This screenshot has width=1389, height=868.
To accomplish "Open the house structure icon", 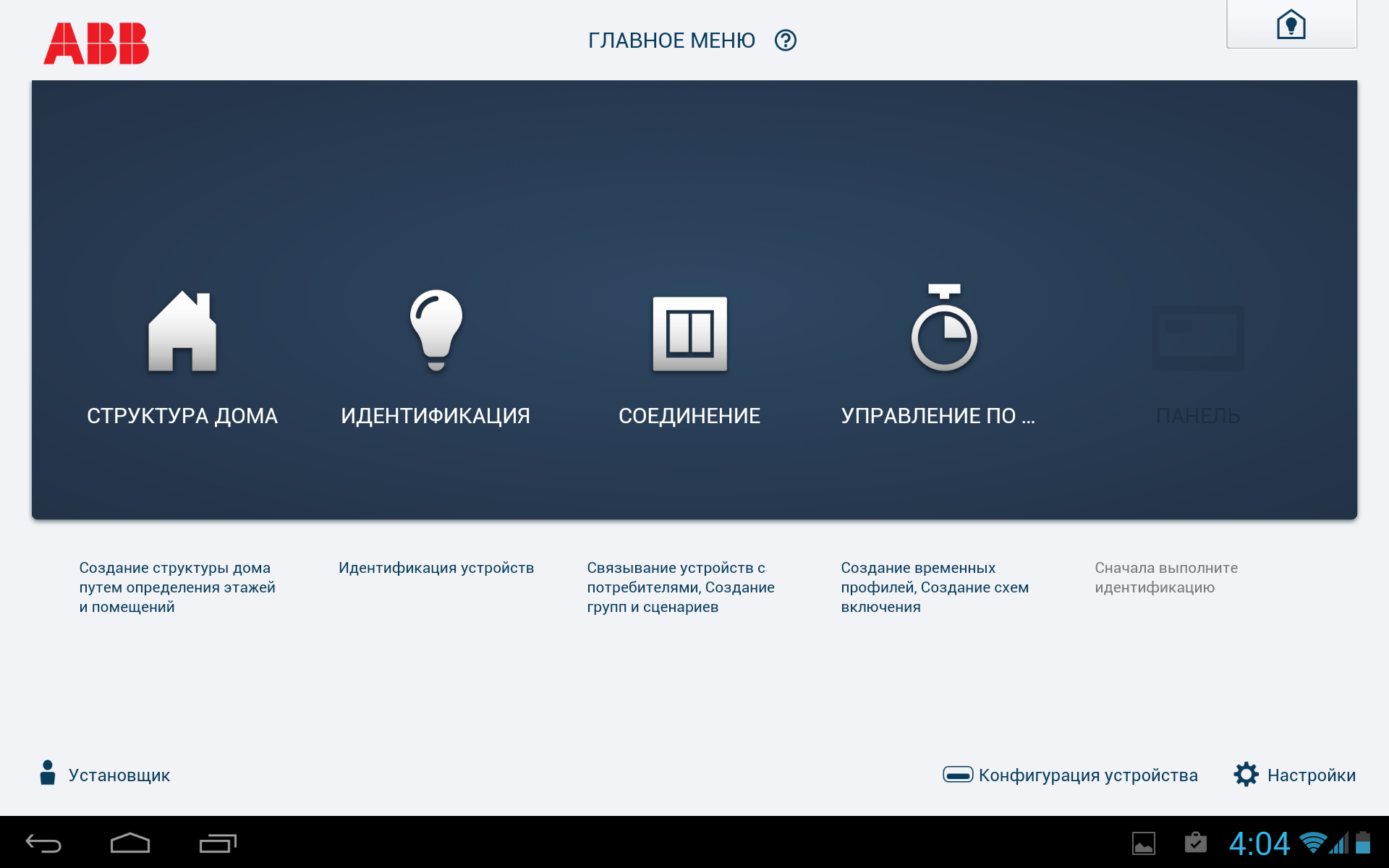I will point(182,331).
